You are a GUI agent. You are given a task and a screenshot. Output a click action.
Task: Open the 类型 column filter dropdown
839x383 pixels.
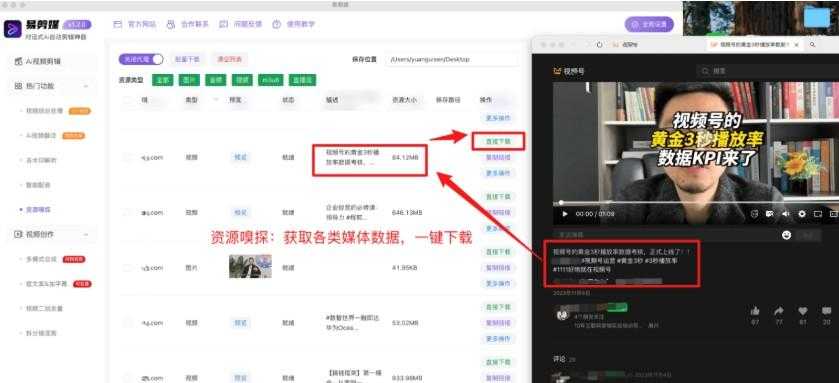pyautogui.click(x=216, y=100)
